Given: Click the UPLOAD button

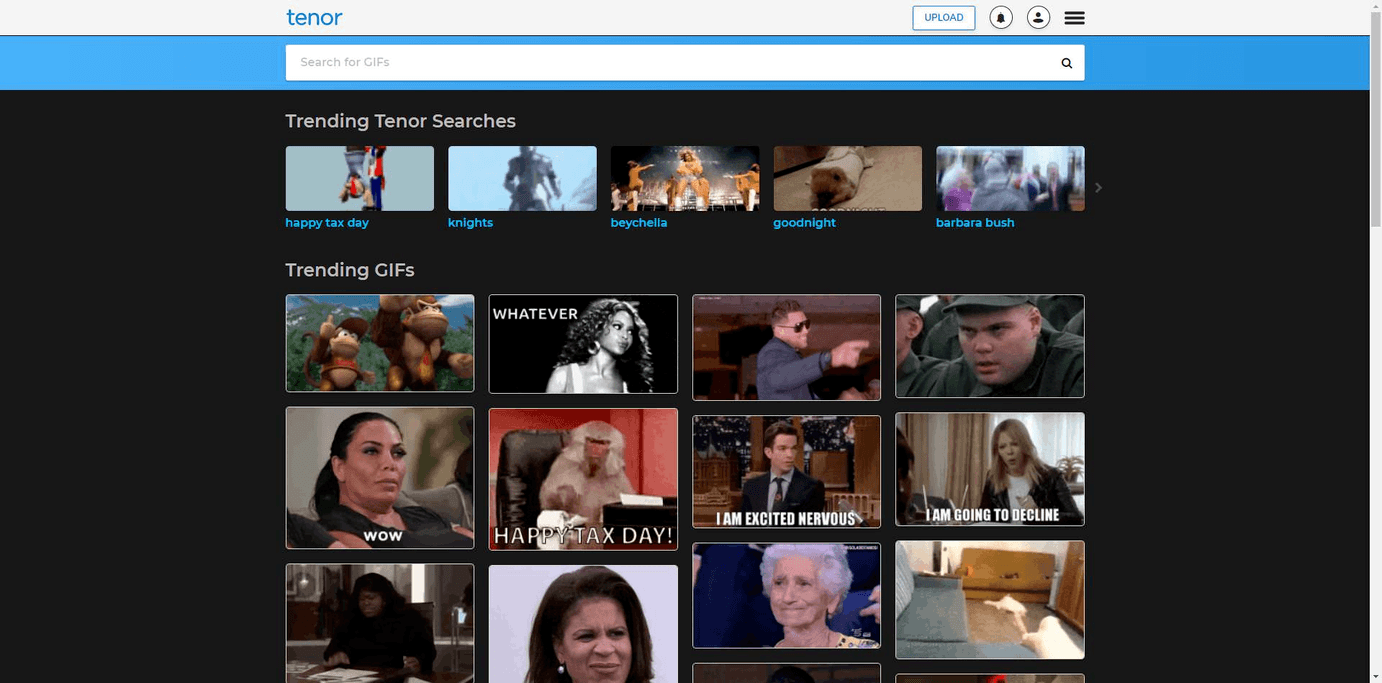Looking at the screenshot, I should point(944,18).
